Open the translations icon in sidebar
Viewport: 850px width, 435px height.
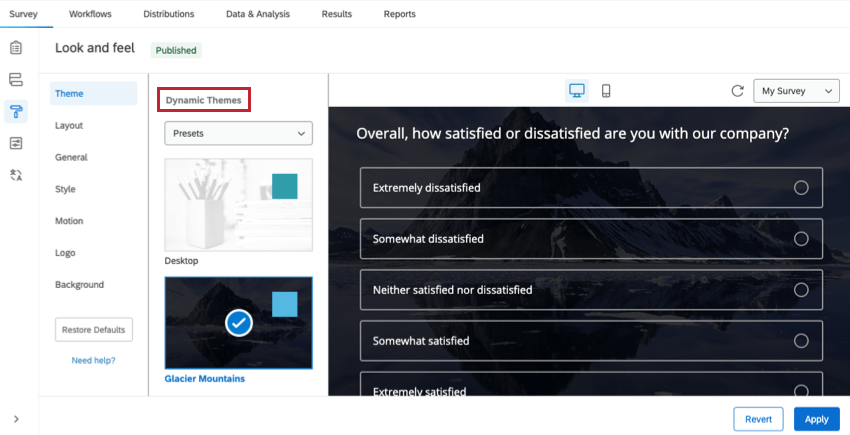pyautogui.click(x=16, y=175)
